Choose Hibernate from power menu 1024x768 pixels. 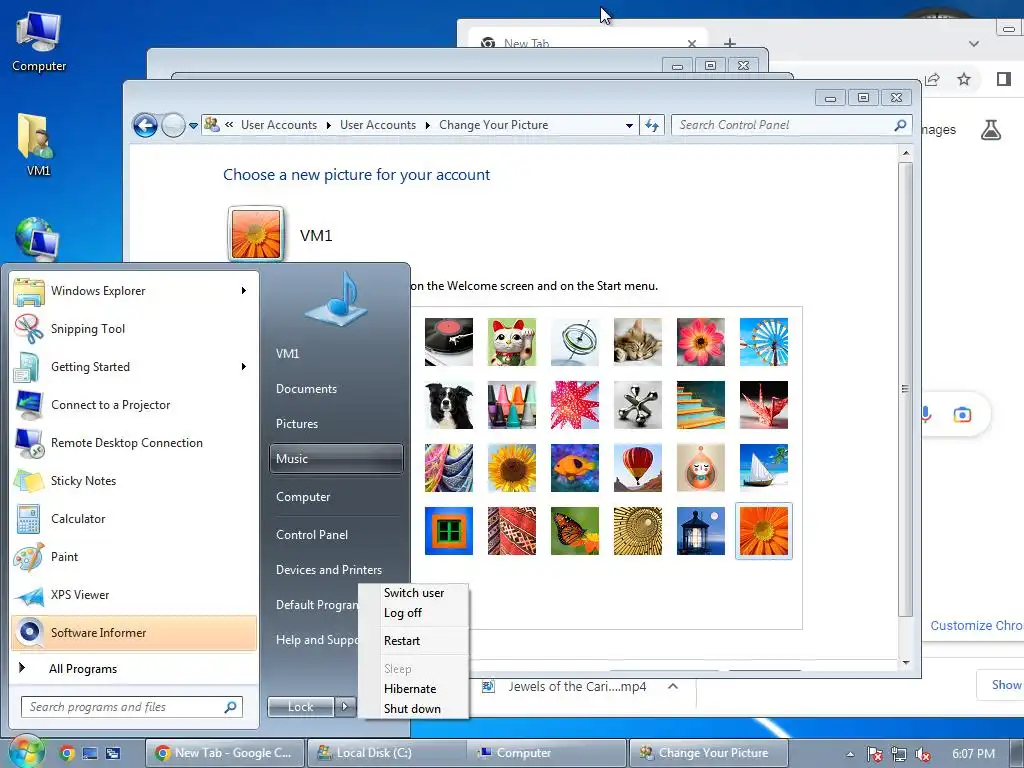[x=414, y=688]
